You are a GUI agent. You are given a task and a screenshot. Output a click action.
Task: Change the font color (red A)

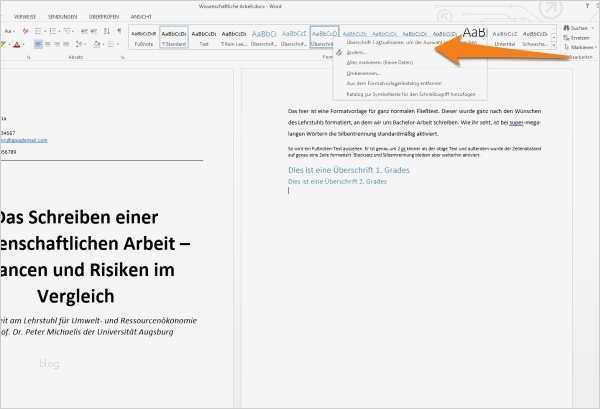(16, 44)
